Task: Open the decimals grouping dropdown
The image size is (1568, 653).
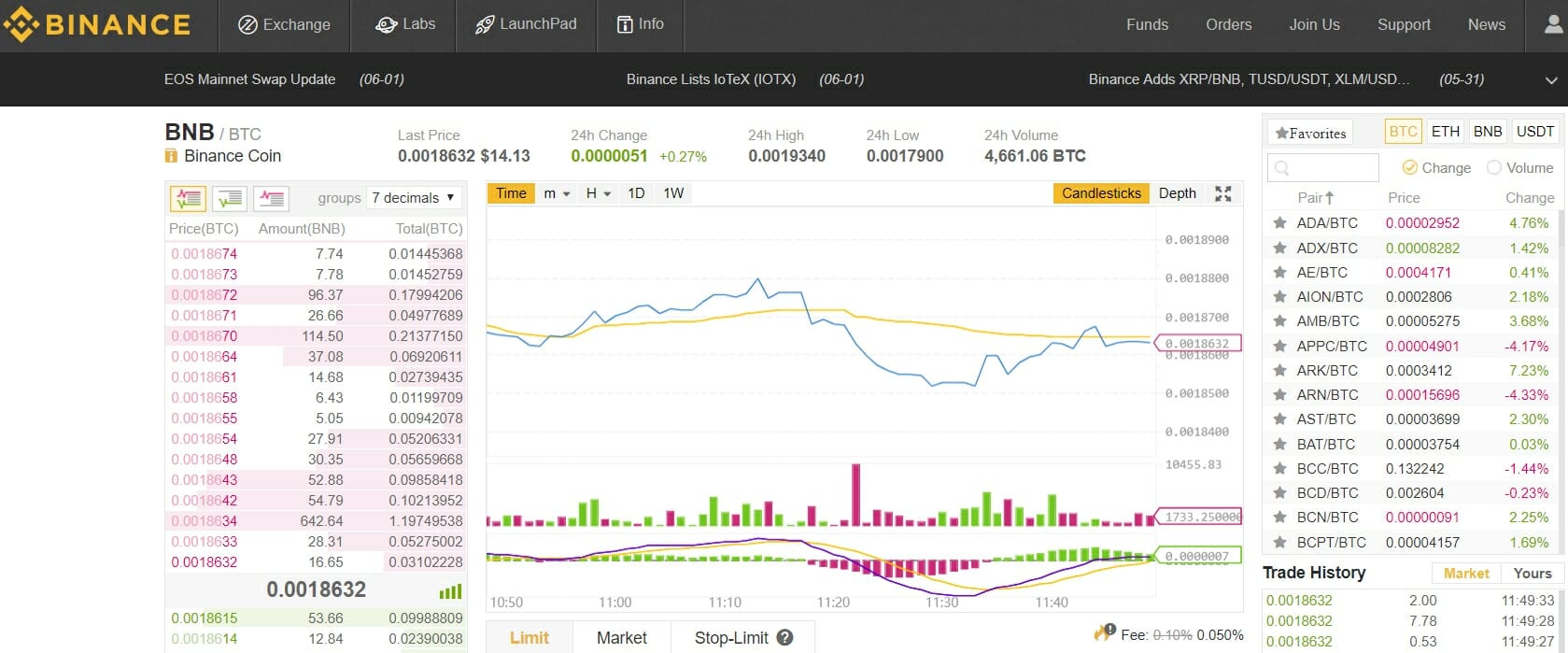Action: point(413,198)
